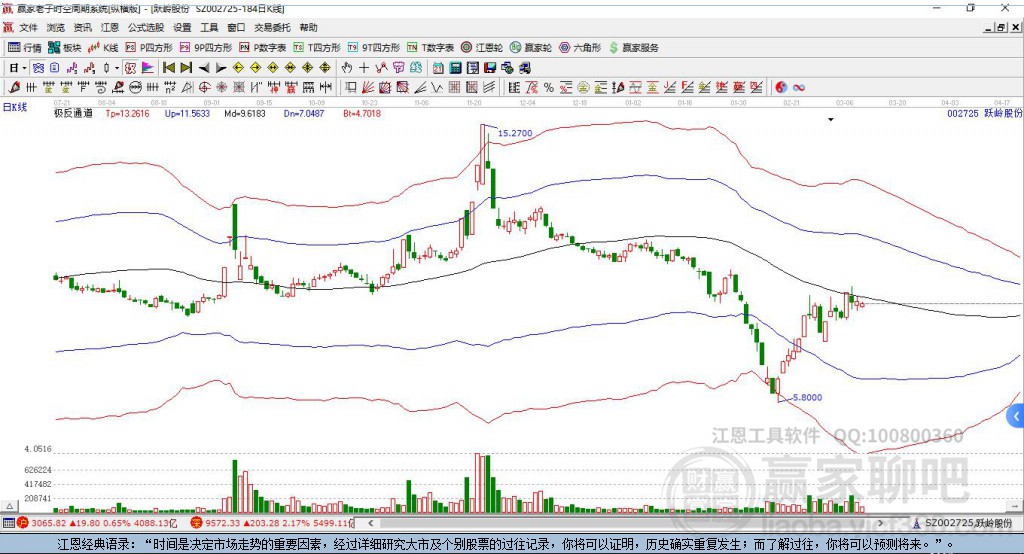Open the 赢家轮 wheel tool
Image resolution: width=1024 pixels, height=554 pixels.
(x=531, y=48)
